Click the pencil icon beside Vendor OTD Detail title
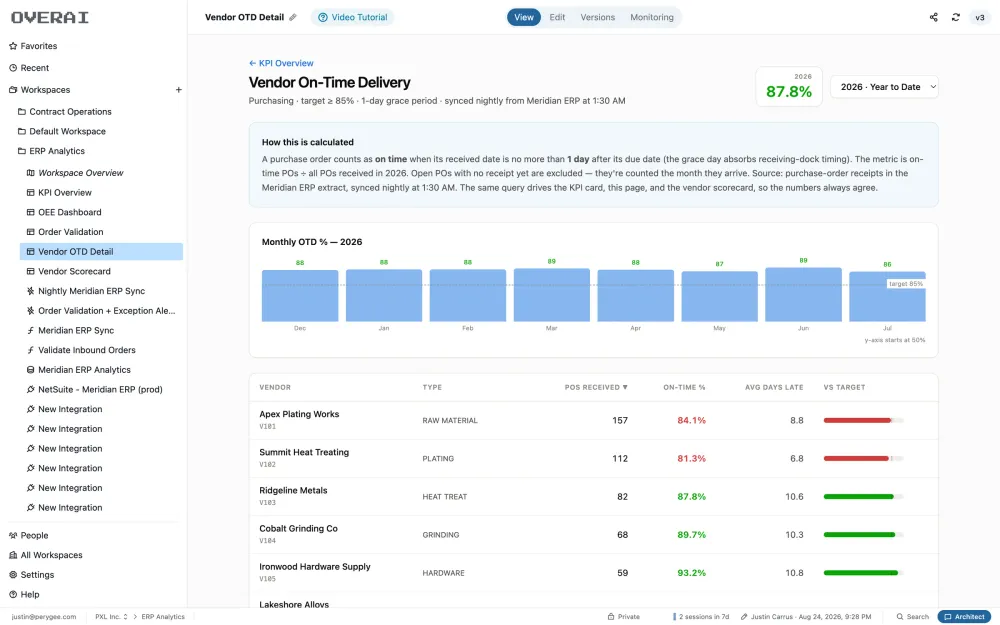This screenshot has width=1000, height=625. (x=293, y=17)
